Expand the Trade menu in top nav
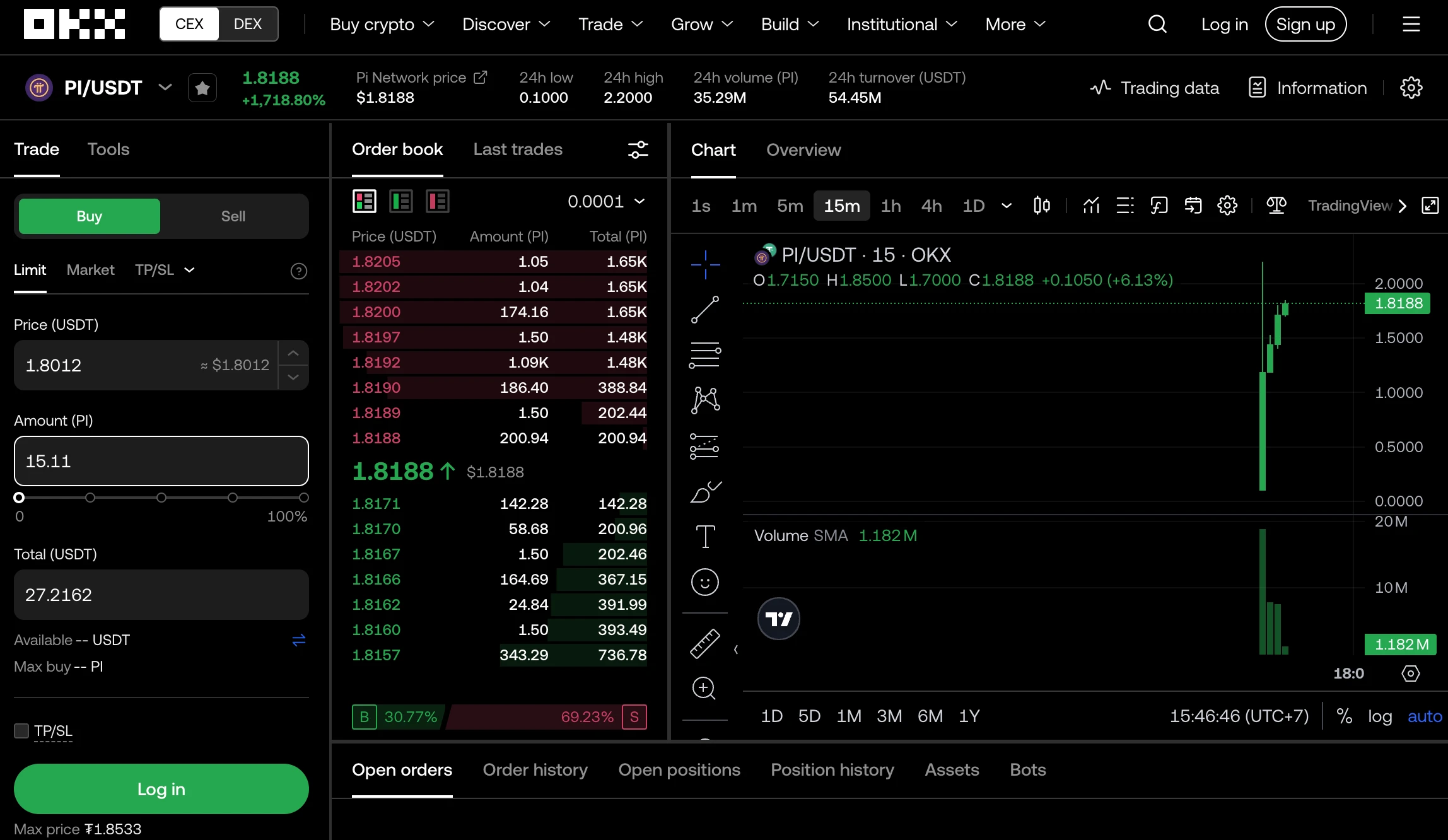Image resolution: width=1448 pixels, height=840 pixels. tap(610, 24)
